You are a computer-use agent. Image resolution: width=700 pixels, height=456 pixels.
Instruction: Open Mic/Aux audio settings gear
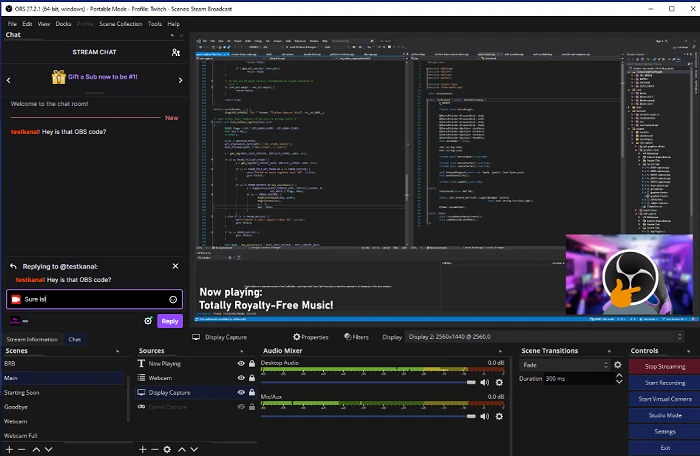tap(499, 416)
